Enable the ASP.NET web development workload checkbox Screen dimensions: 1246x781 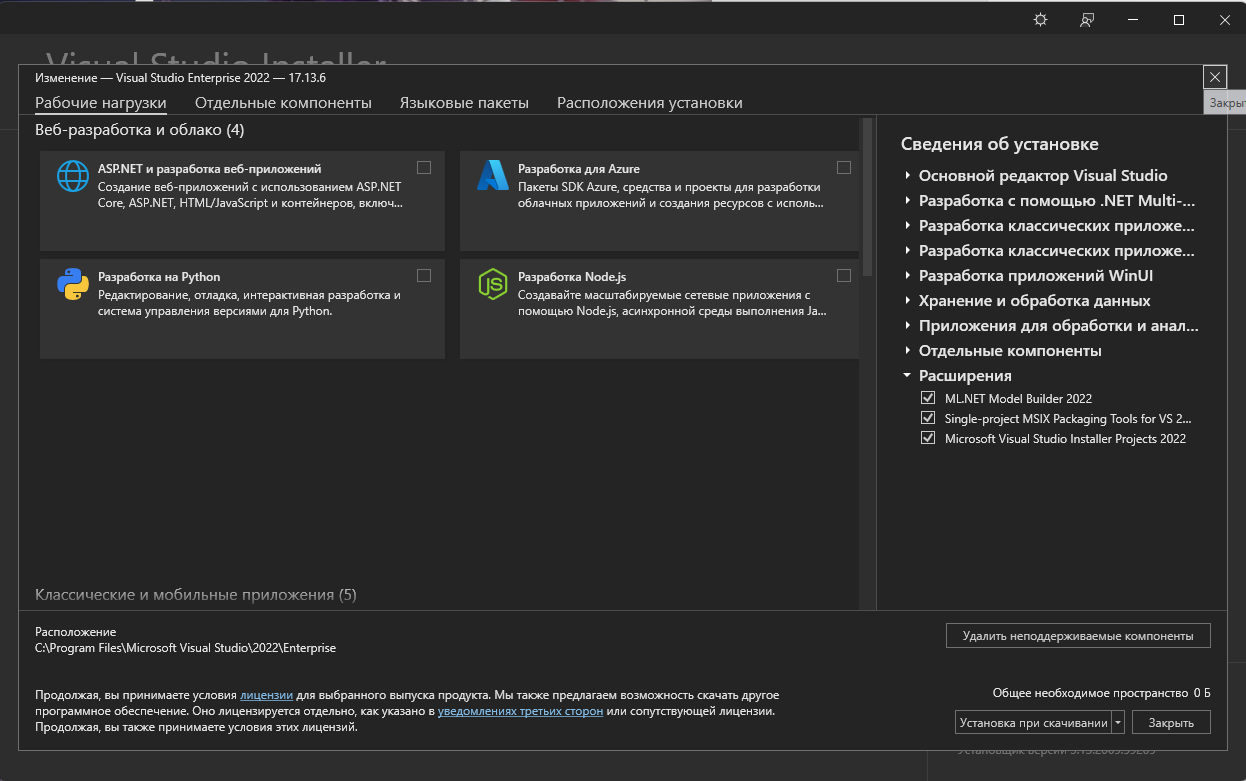(424, 168)
